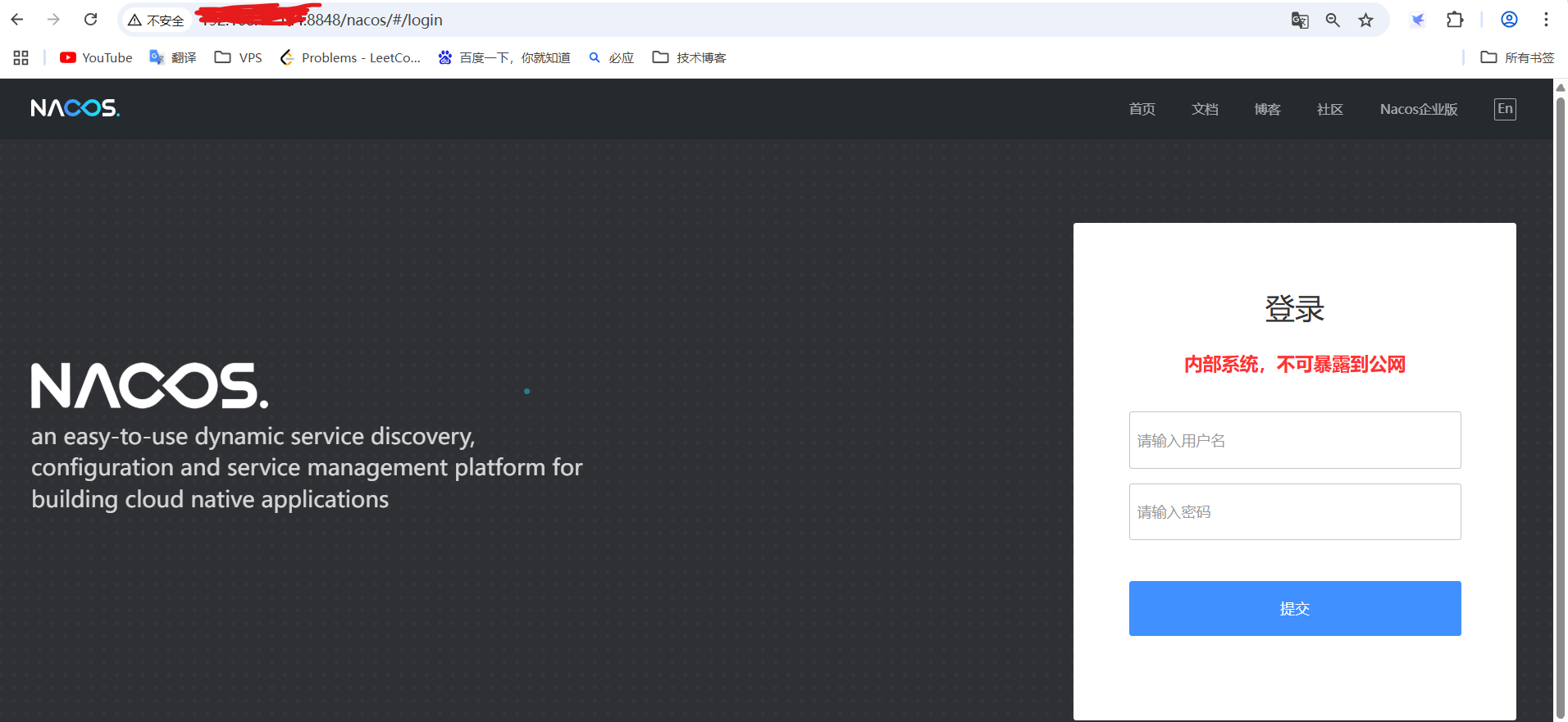Open the 不安全 site security warning
The height and width of the screenshot is (722, 1568).
(x=156, y=20)
